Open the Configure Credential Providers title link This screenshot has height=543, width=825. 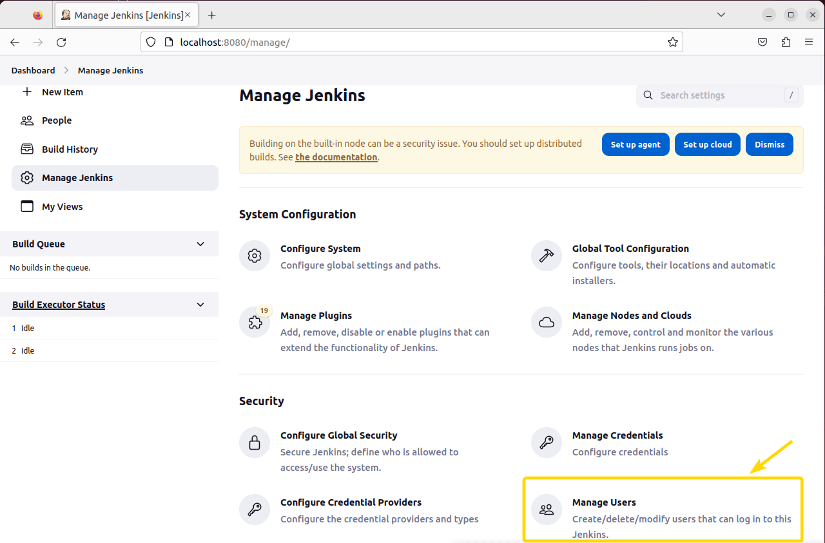pos(351,502)
